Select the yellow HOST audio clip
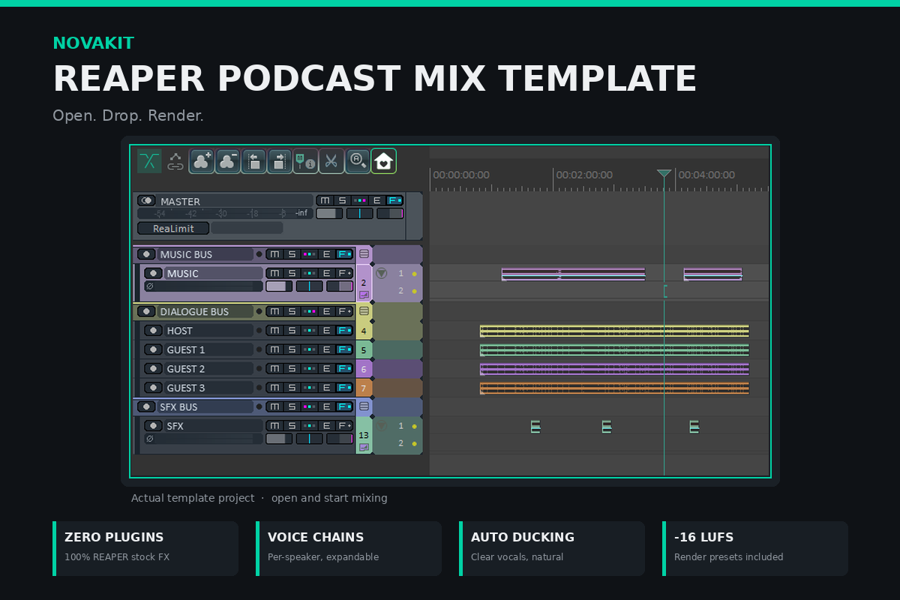Viewport: 900px width, 600px height. point(614,331)
